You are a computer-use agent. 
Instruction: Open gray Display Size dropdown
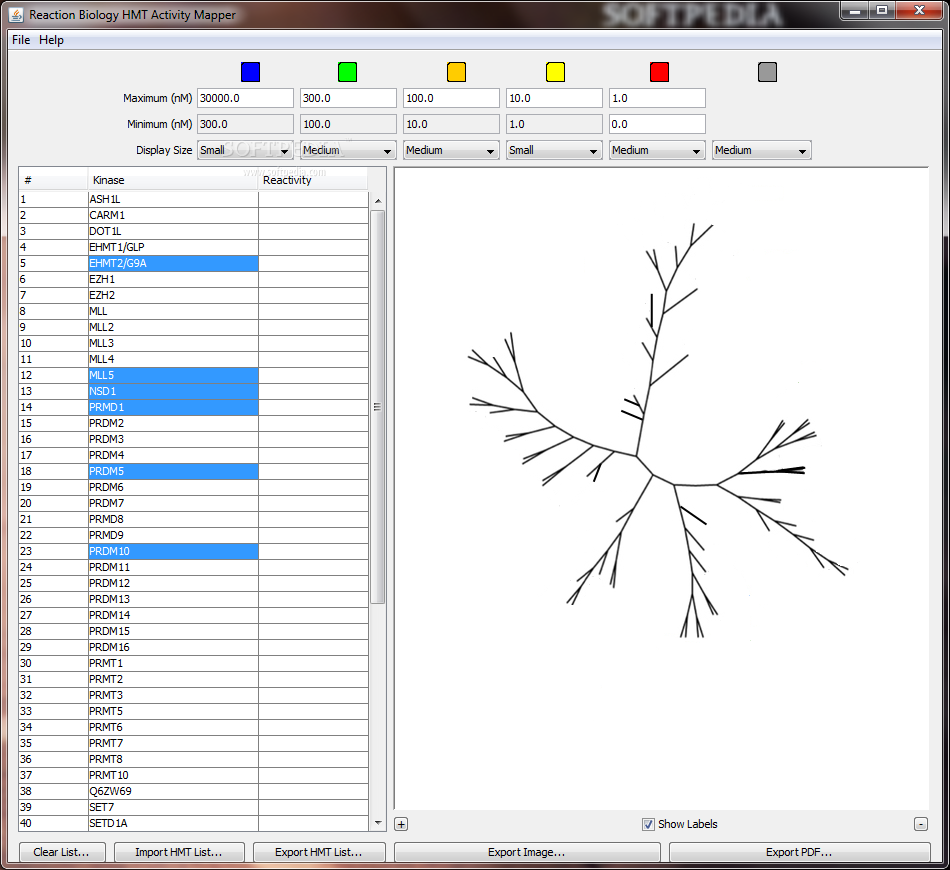[x=762, y=150]
